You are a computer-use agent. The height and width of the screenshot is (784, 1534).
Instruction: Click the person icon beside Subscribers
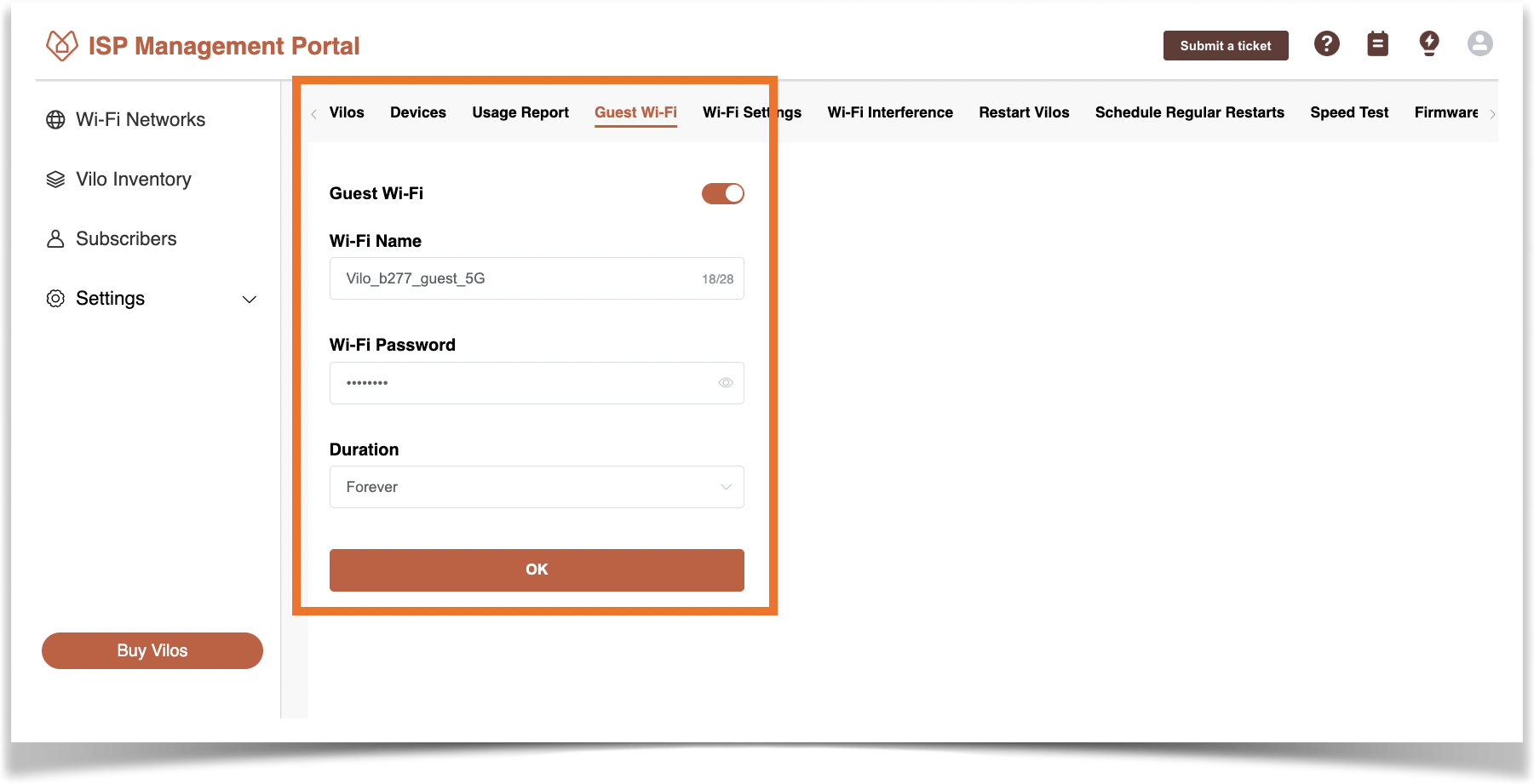click(x=55, y=239)
